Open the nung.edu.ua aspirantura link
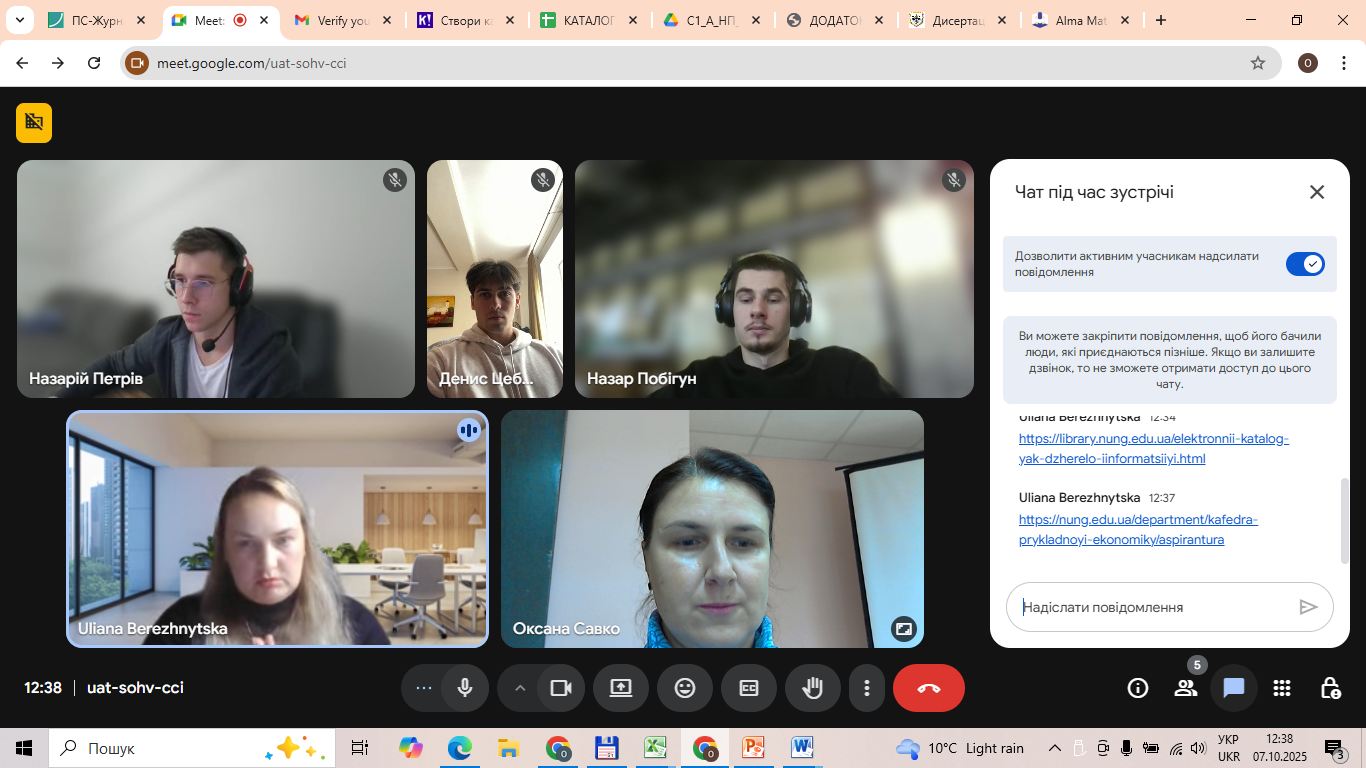This screenshot has height=768, width=1366. coord(1138,530)
